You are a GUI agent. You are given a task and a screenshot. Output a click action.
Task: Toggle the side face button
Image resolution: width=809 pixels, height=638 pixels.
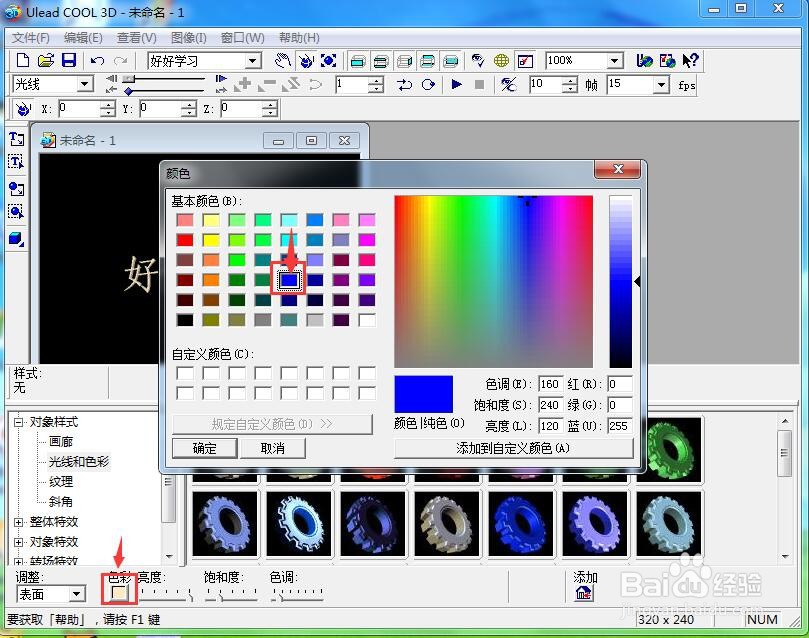tap(404, 61)
